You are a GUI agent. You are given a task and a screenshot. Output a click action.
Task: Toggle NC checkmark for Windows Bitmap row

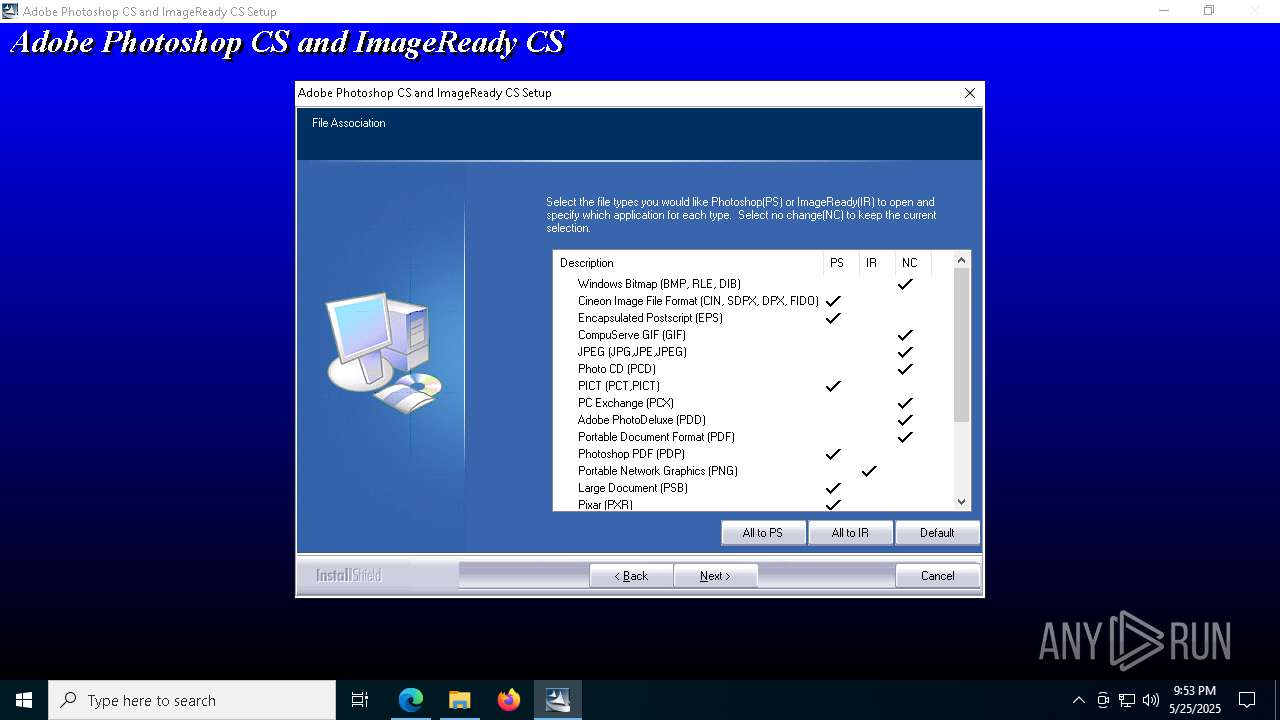point(905,284)
